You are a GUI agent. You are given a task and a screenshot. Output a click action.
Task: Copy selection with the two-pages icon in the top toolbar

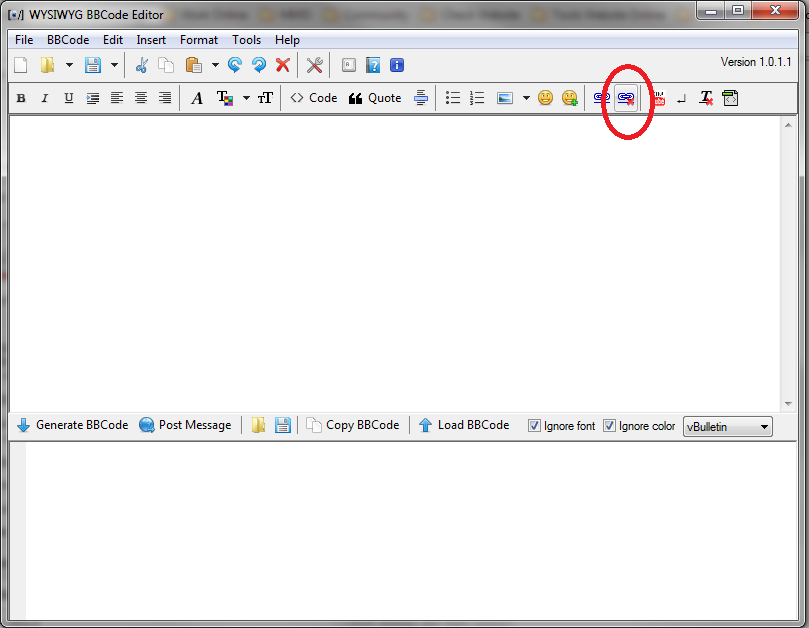pos(166,65)
